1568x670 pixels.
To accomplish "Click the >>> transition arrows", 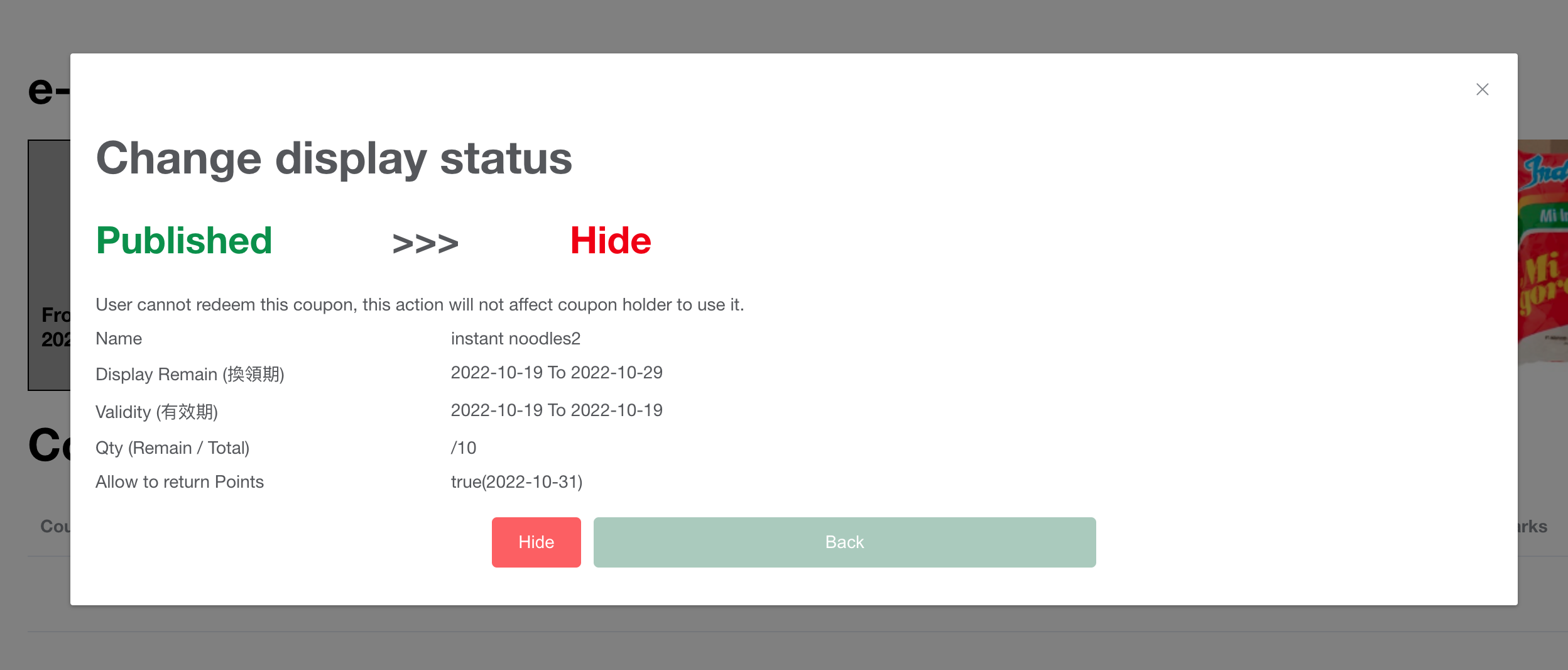I will 425,243.
